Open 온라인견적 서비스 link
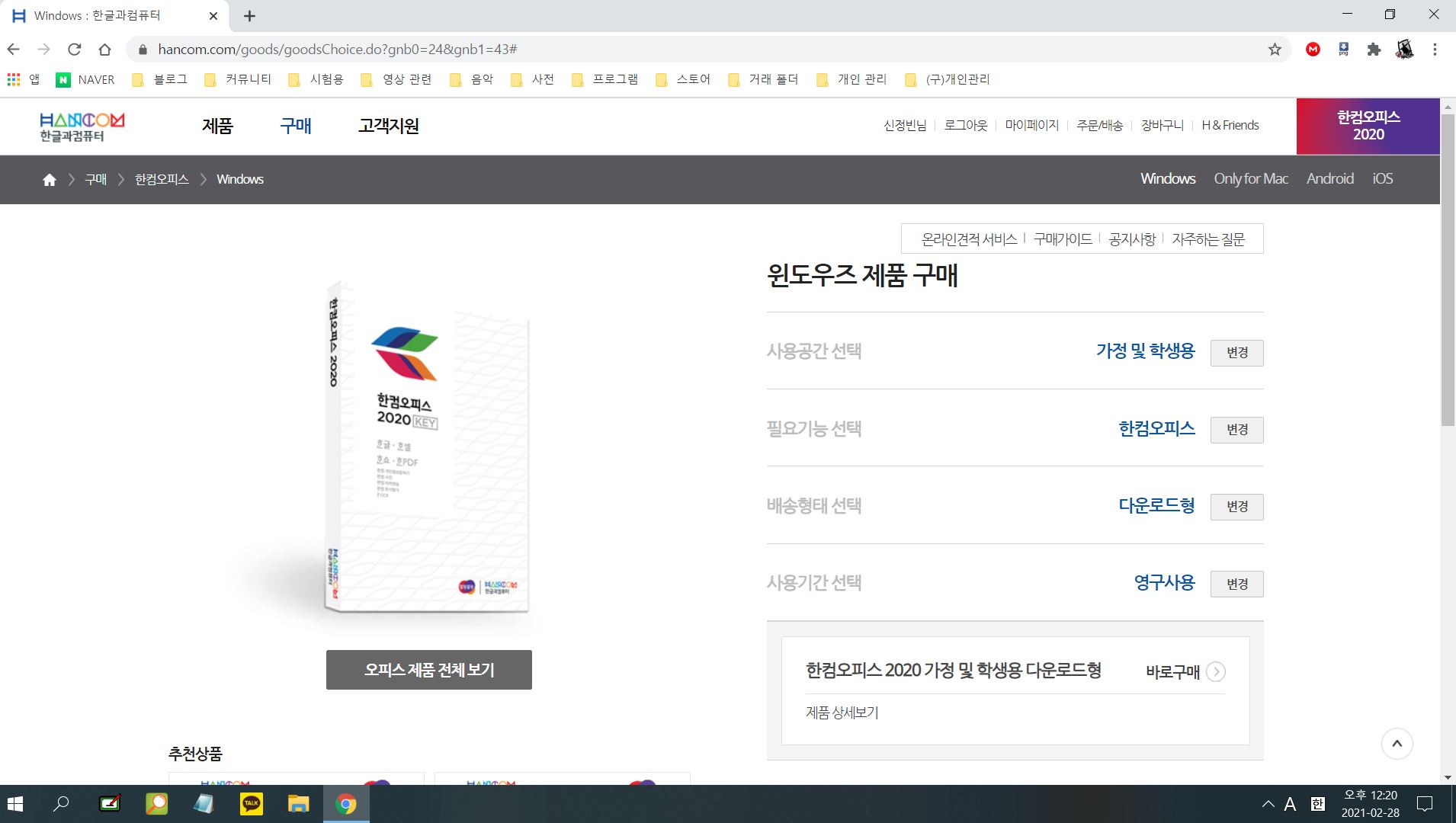The height and width of the screenshot is (823, 1456). [x=969, y=239]
